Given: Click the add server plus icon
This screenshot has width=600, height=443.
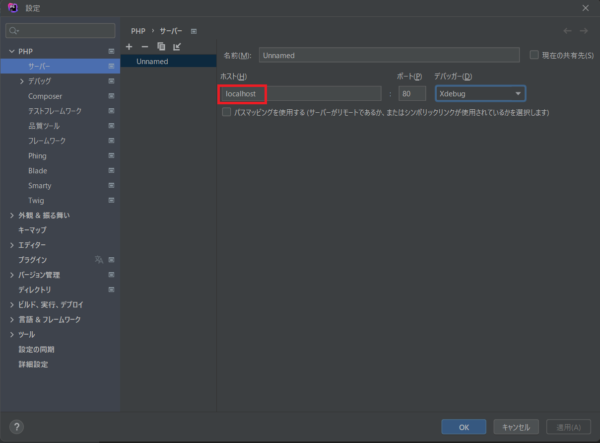Looking at the screenshot, I should [128, 47].
